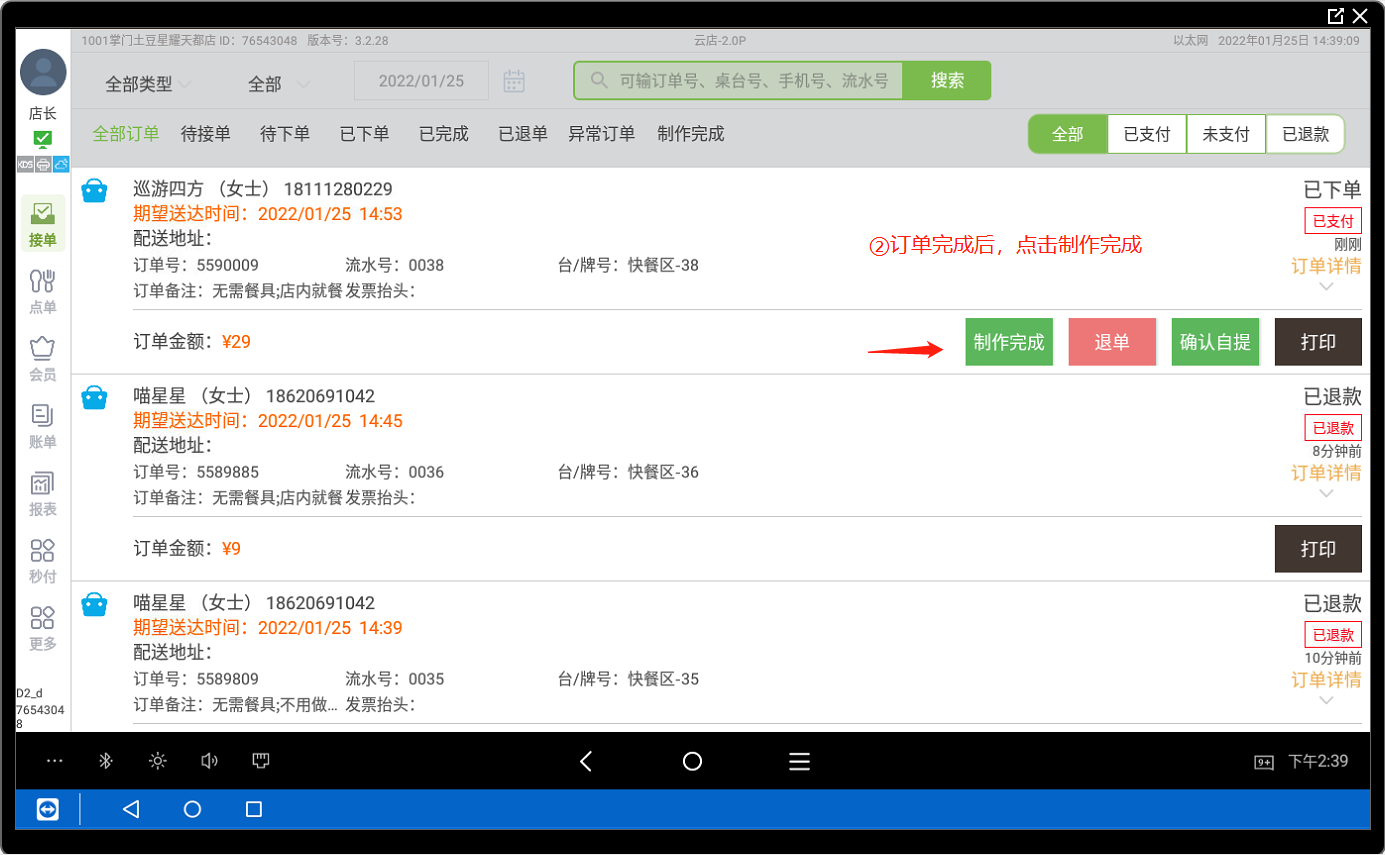Switch to 全部订单 tab
The width and height of the screenshot is (1385, 855).
pyautogui.click(x=126, y=134)
